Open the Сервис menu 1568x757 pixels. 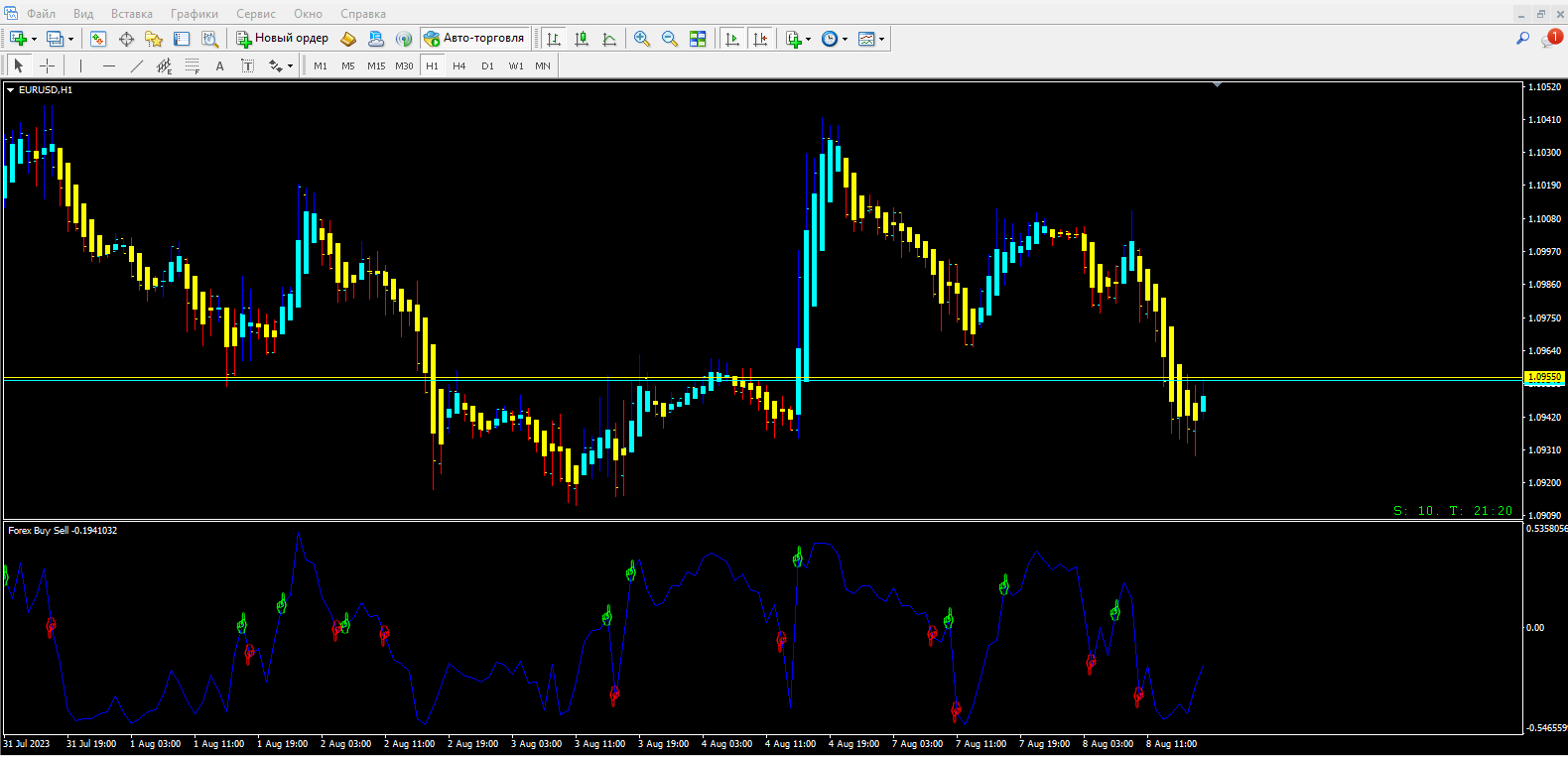point(256,14)
